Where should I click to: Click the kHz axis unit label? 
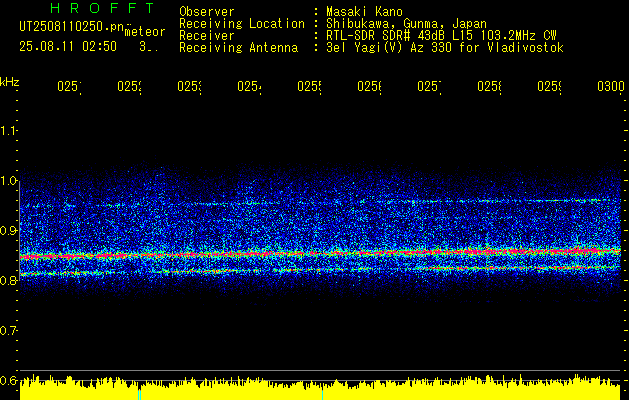point(10,82)
